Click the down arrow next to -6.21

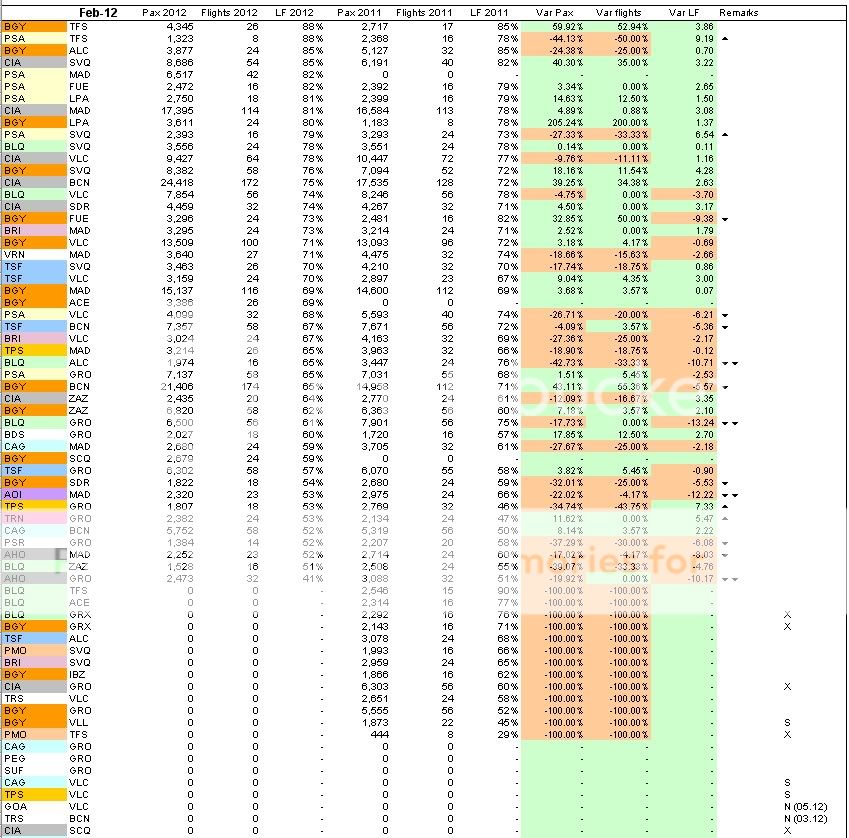pos(725,314)
